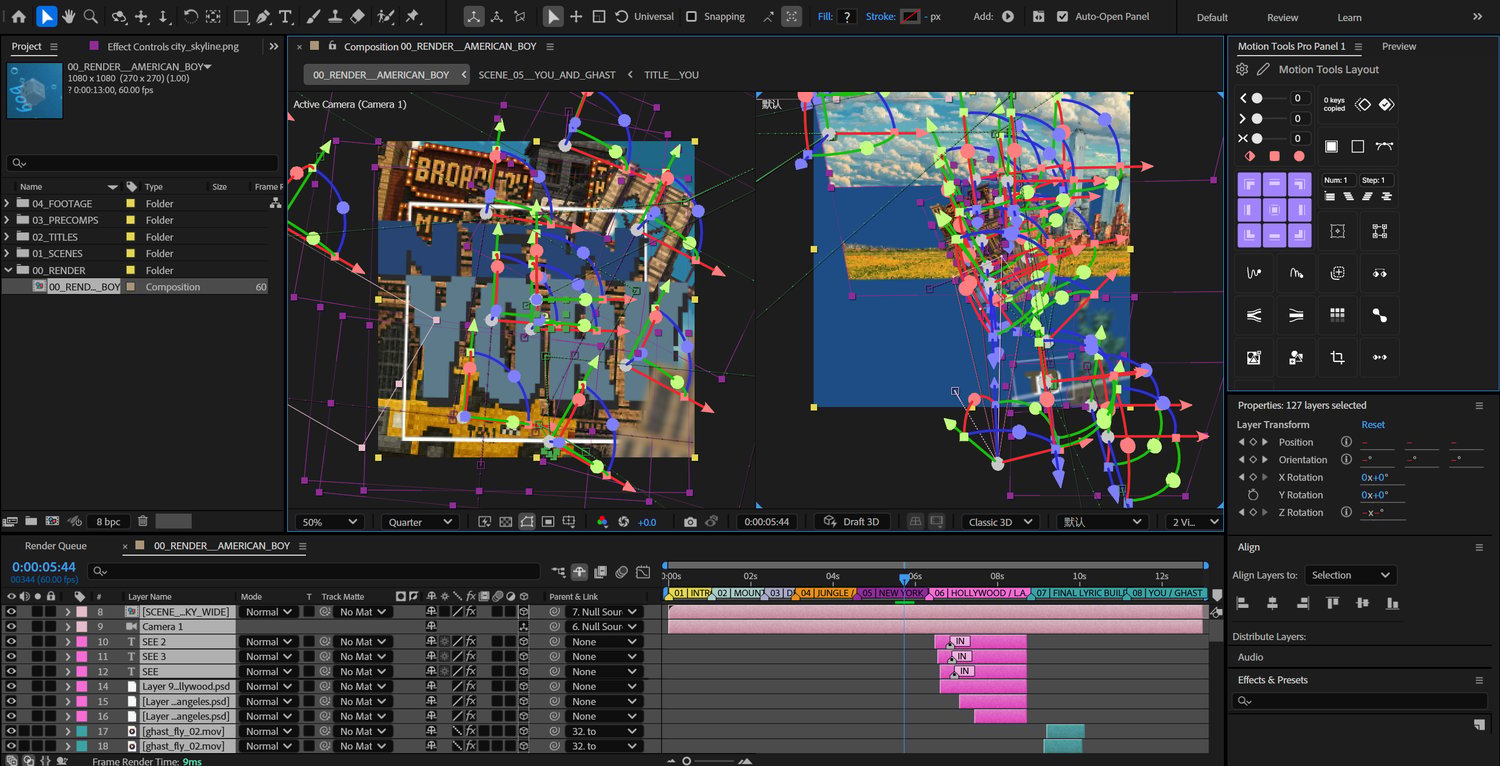
Task: Create a new folder in Project panel
Action: pos(31,521)
